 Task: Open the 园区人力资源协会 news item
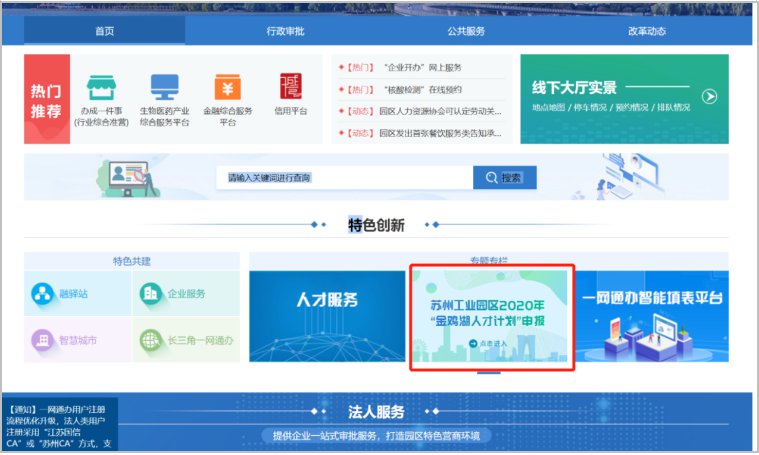pyautogui.click(x=440, y=111)
